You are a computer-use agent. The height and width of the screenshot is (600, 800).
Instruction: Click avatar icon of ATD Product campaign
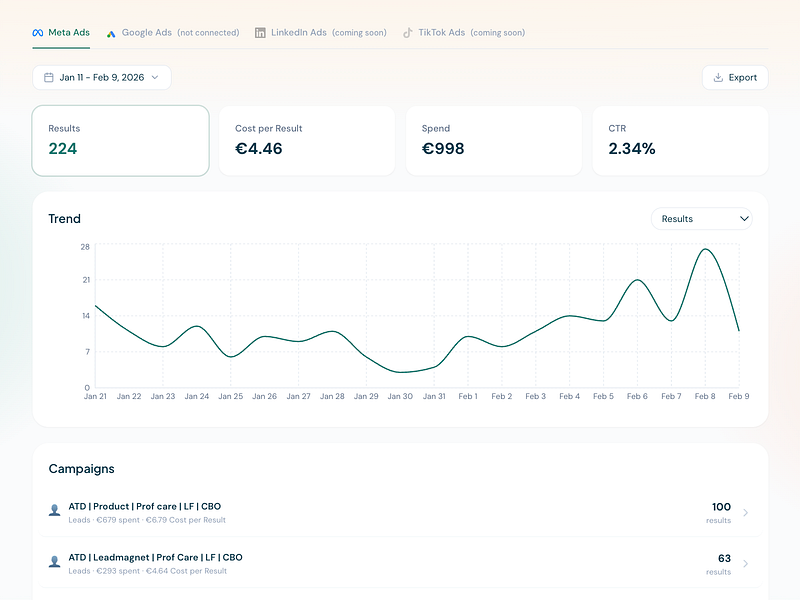[x=55, y=510]
